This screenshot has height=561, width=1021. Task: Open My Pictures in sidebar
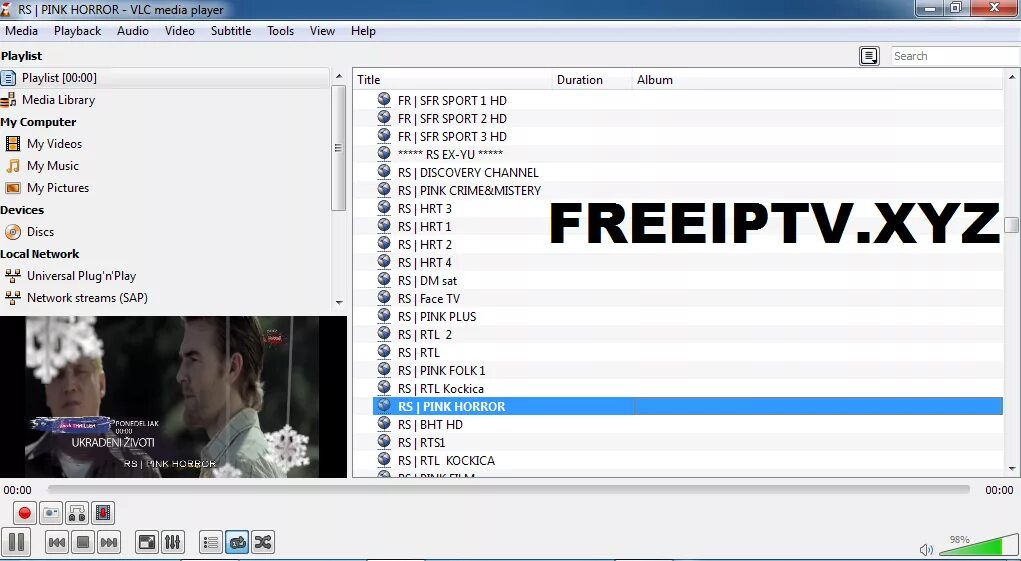(165, 187)
